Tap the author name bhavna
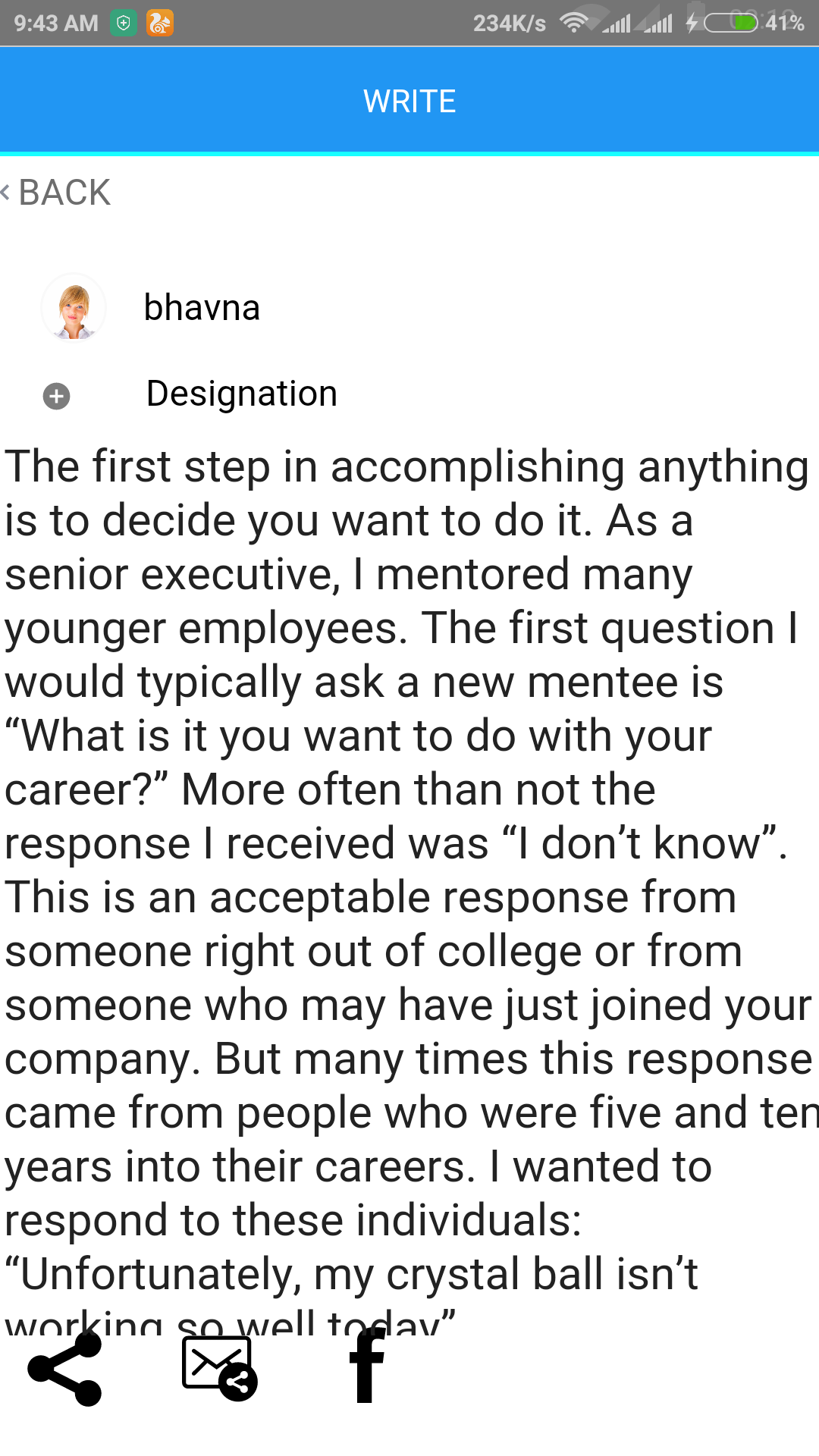819x1456 pixels. tap(202, 308)
